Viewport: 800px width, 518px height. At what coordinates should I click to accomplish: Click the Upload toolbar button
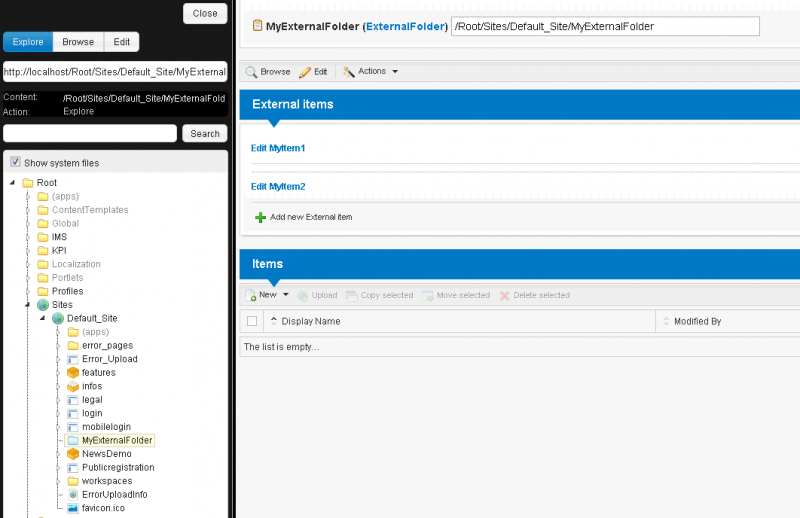point(317,295)
